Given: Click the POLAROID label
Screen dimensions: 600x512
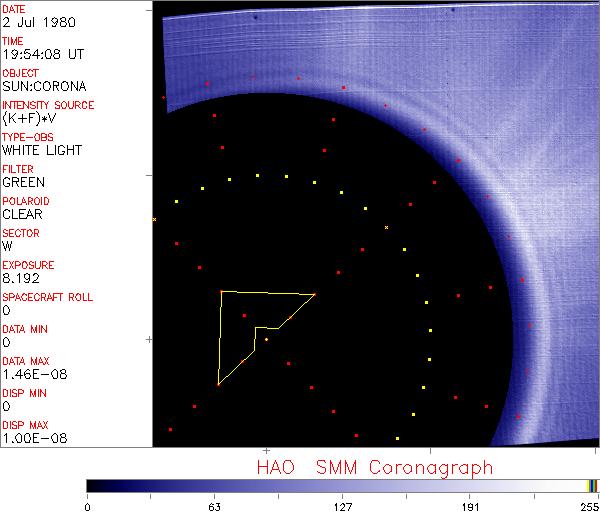Looking at the screenshot, I should pyautogui.click(x=26, y=201).
